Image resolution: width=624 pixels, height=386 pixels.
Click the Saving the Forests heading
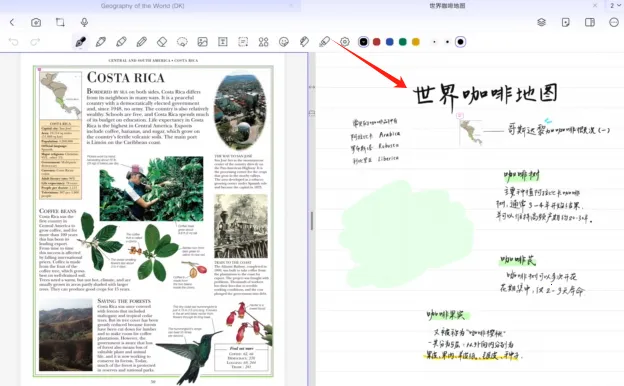click(124, 301)
